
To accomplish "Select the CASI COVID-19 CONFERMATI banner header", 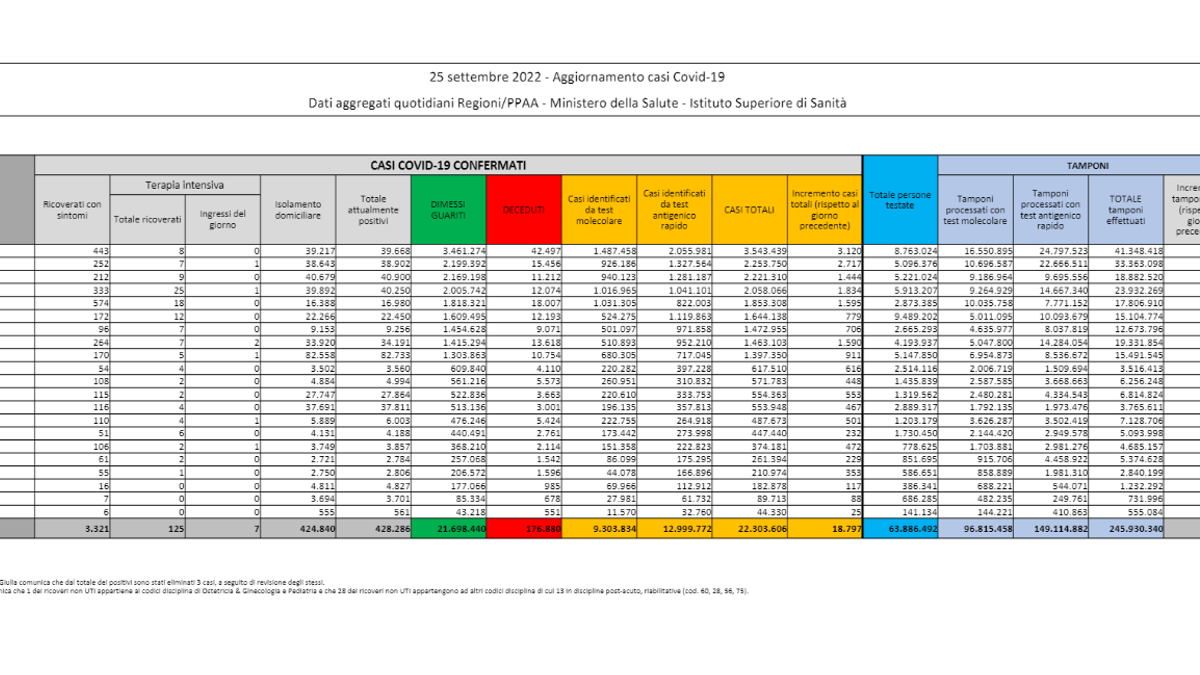I will [448, 165].
